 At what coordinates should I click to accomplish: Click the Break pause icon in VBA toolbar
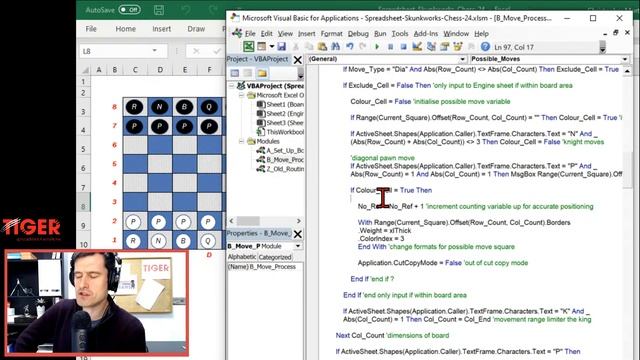pyautogui.click(x=390, y=47)
